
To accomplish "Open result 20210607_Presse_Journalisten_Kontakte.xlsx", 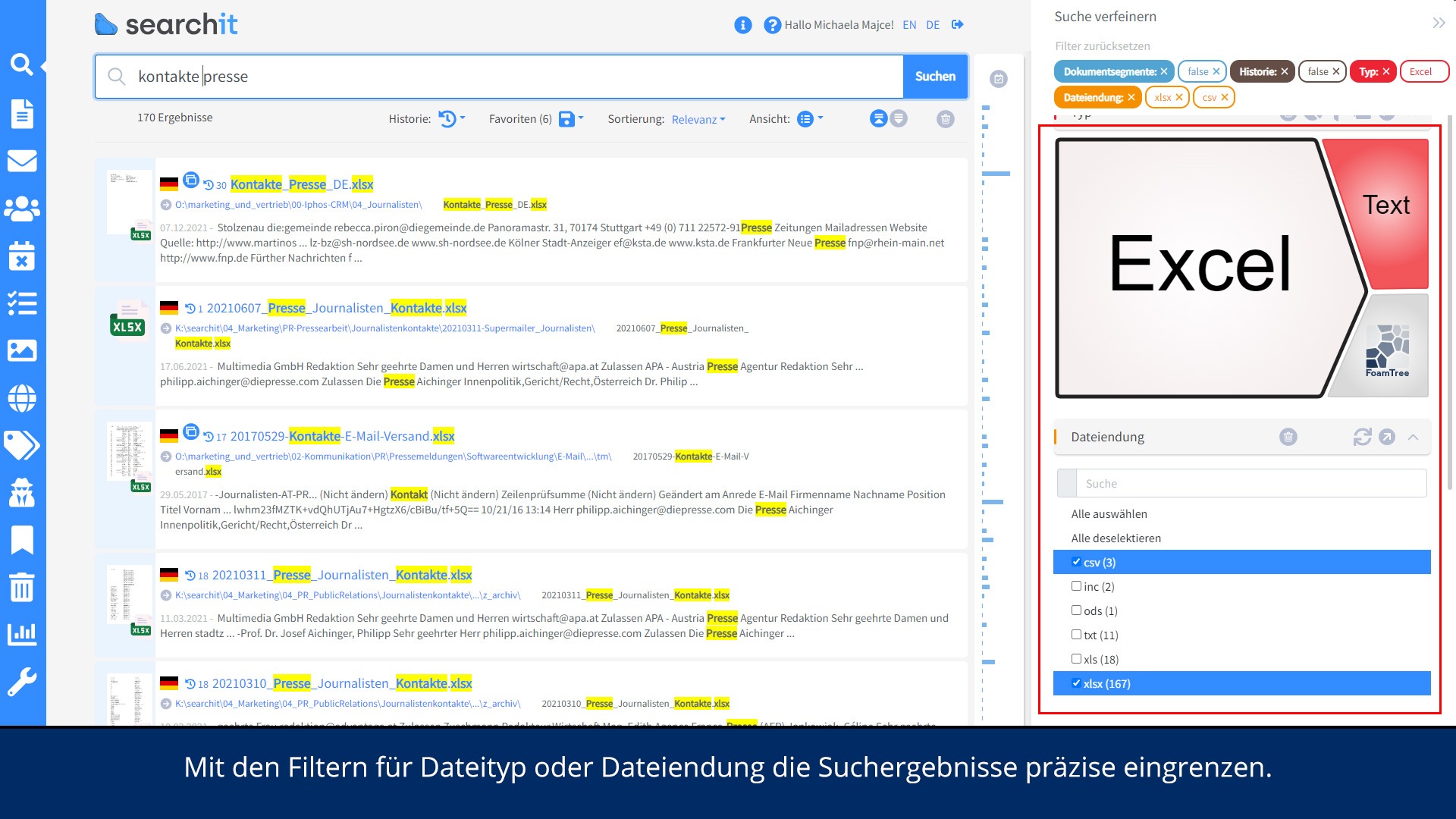I will [x=337, y=308].
